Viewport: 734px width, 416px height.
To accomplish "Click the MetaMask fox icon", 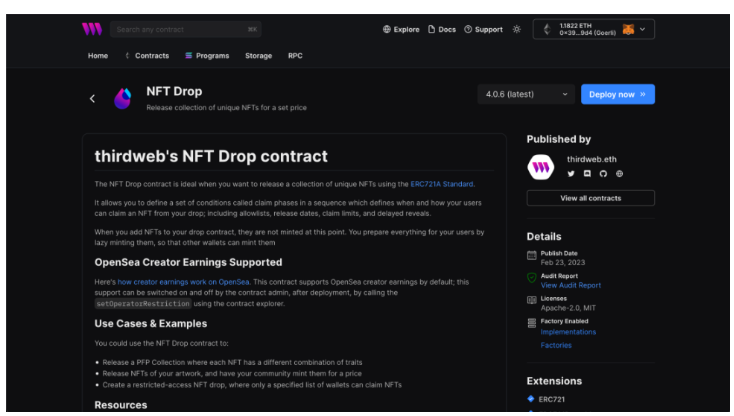I will pyautogui.click(x=628, y=29).
